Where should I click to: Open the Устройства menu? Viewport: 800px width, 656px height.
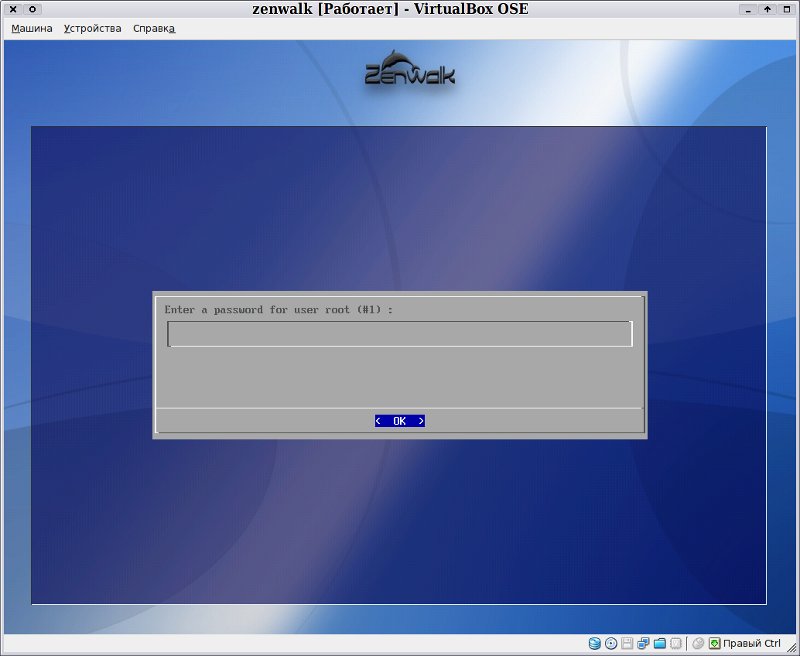(92, 29)
